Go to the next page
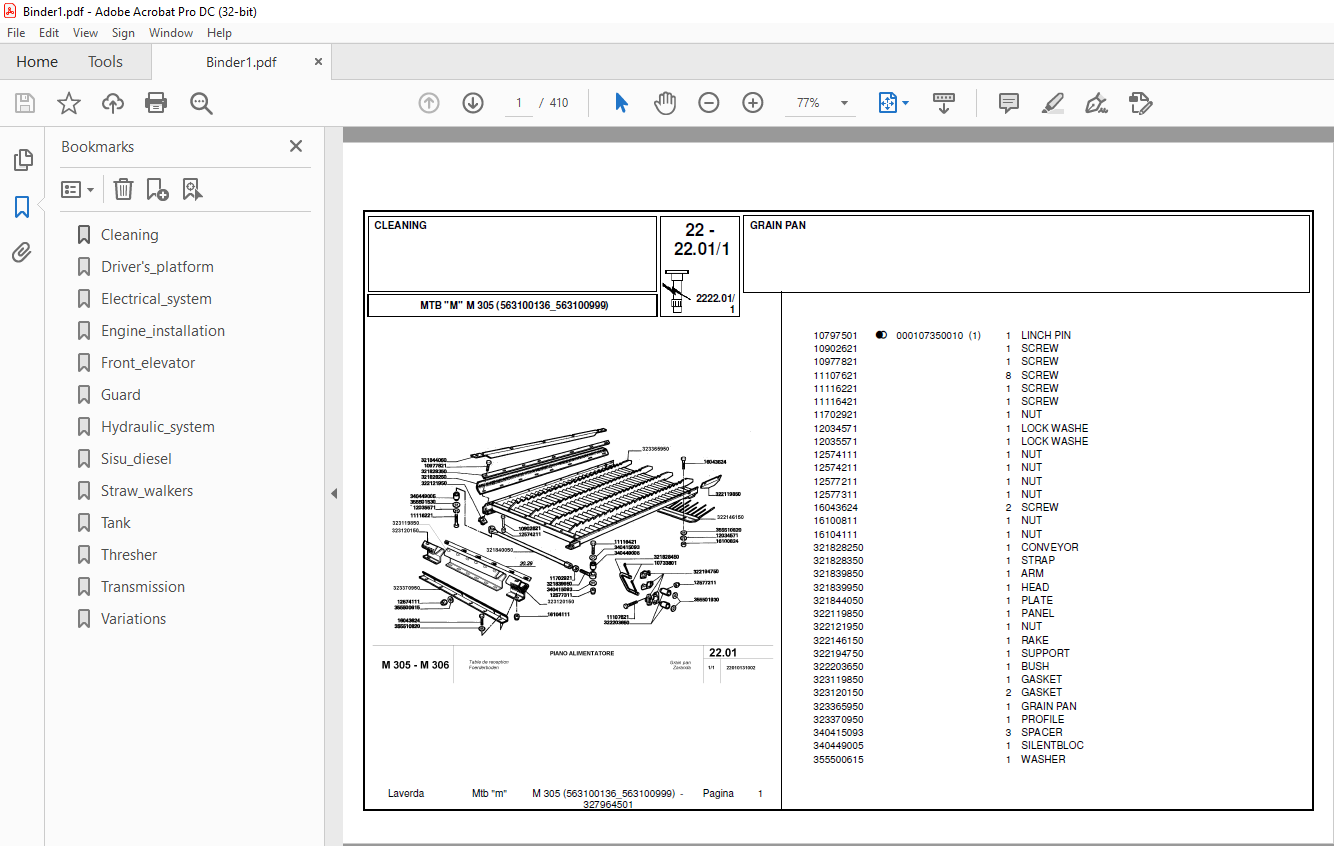The height and width of the screenshot is (846, 1334). pyautogui.click(x=473, y=103)
